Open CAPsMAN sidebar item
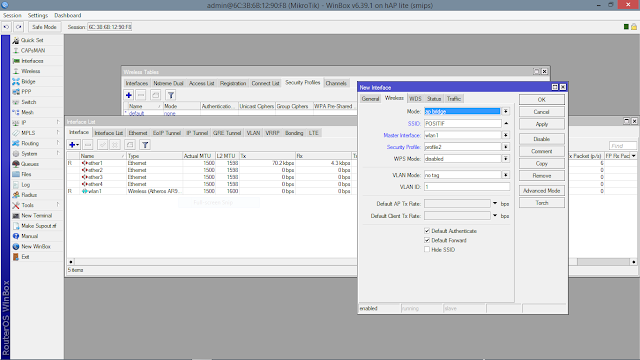The width and height of the screenshot is (640, 360). tap(33, 50)
